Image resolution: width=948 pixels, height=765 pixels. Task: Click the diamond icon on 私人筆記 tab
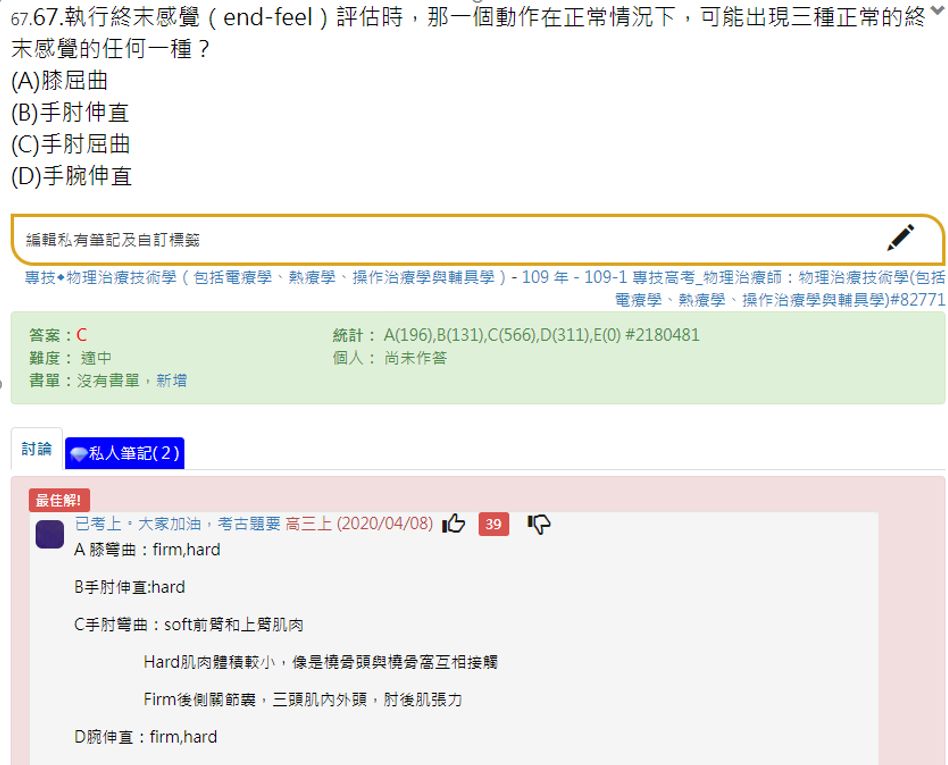[x=79, y=454]
